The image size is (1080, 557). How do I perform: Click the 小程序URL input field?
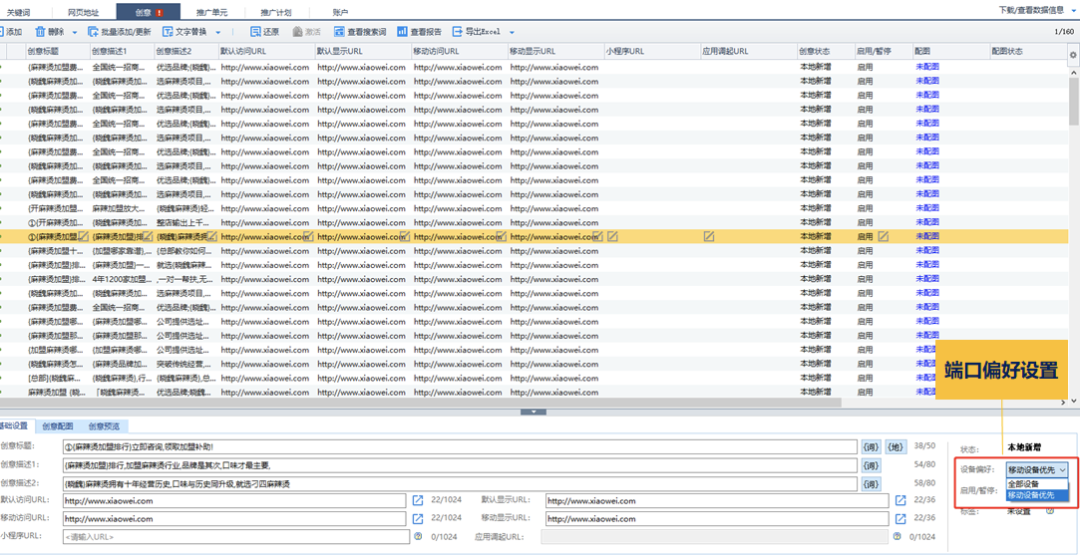[x=236, y=537]
